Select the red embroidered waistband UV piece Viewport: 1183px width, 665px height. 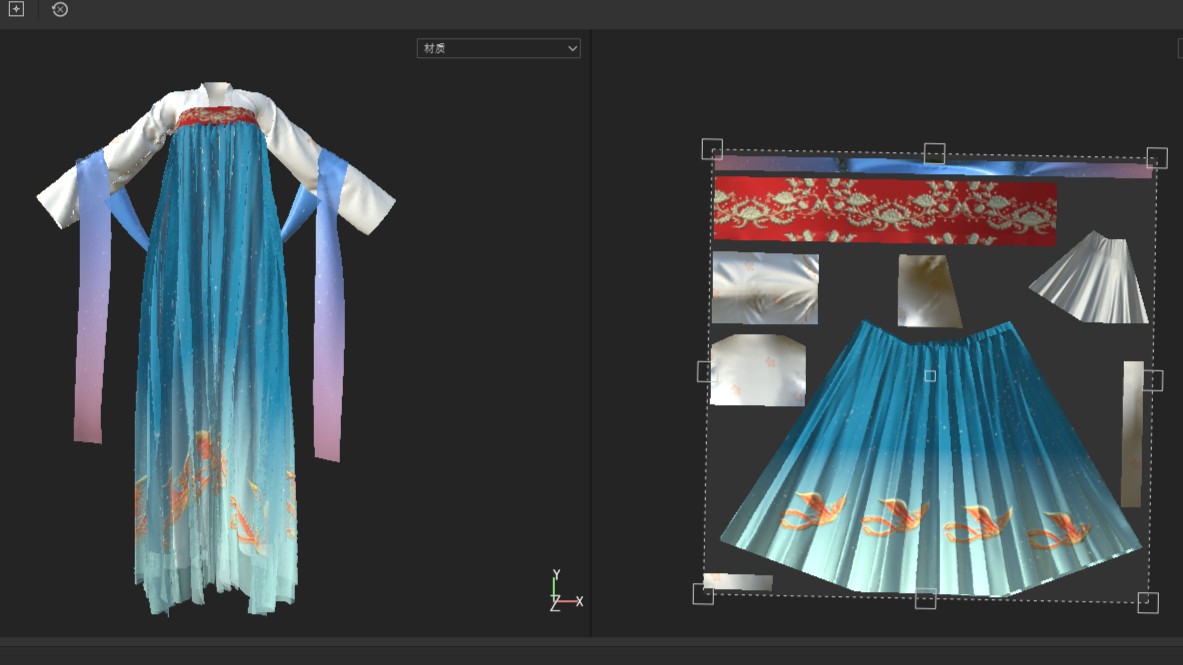coord(884,210)
